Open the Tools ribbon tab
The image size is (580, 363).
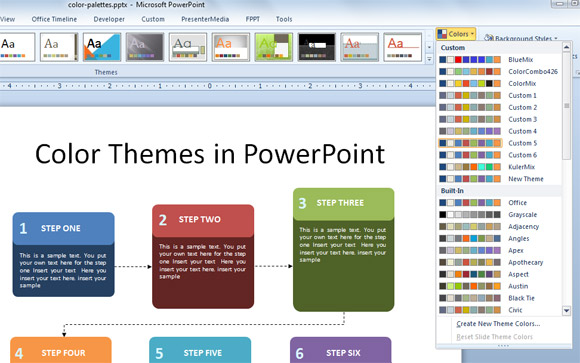pyautogui.click(x=284, y=19)
